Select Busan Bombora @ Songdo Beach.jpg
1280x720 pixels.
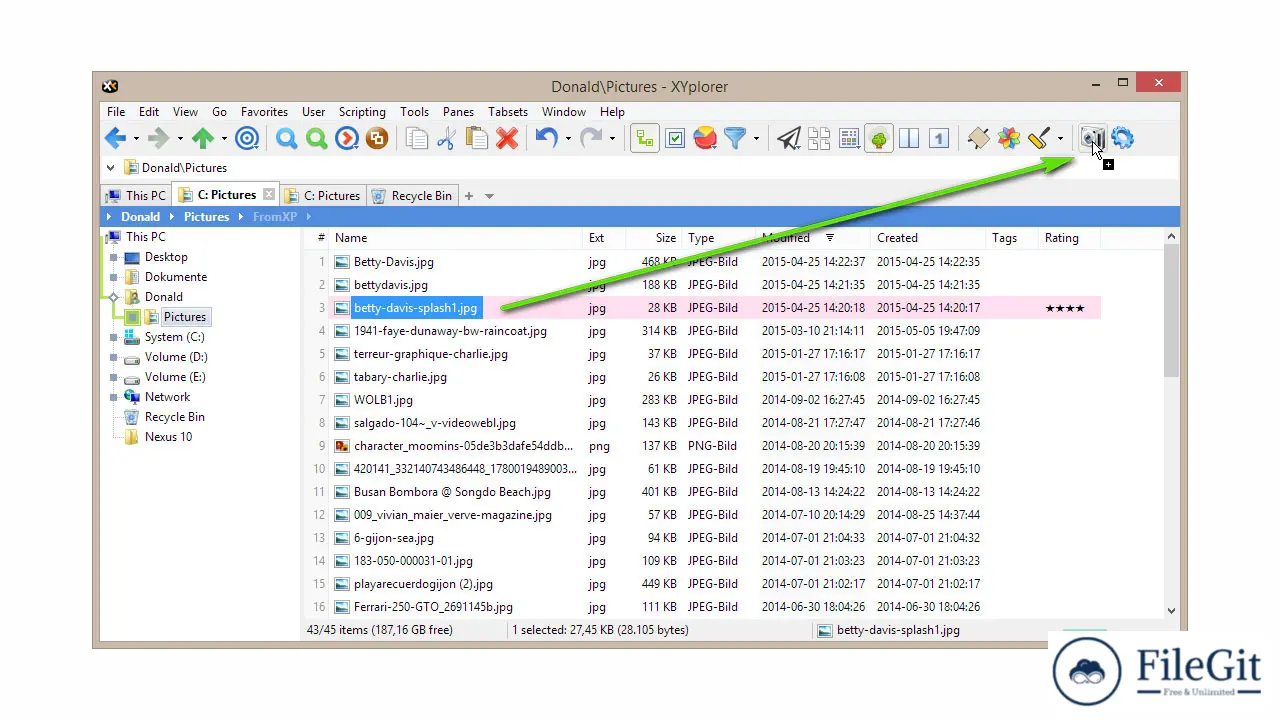click(452, 492)
